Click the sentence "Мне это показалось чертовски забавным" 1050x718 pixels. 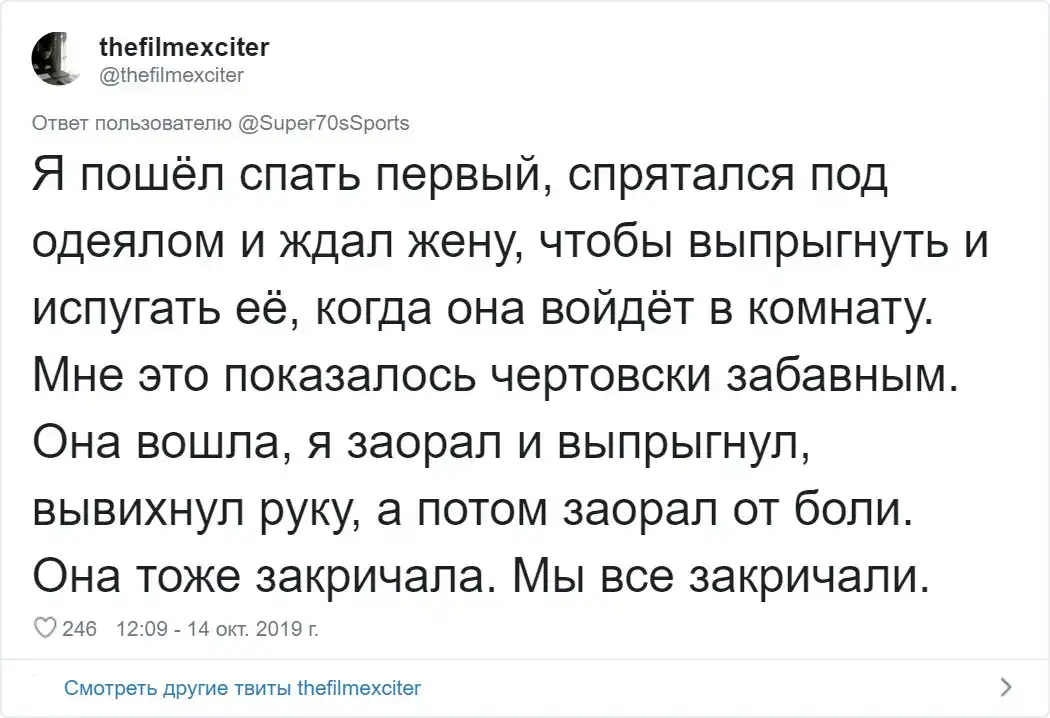coord(495,377)
